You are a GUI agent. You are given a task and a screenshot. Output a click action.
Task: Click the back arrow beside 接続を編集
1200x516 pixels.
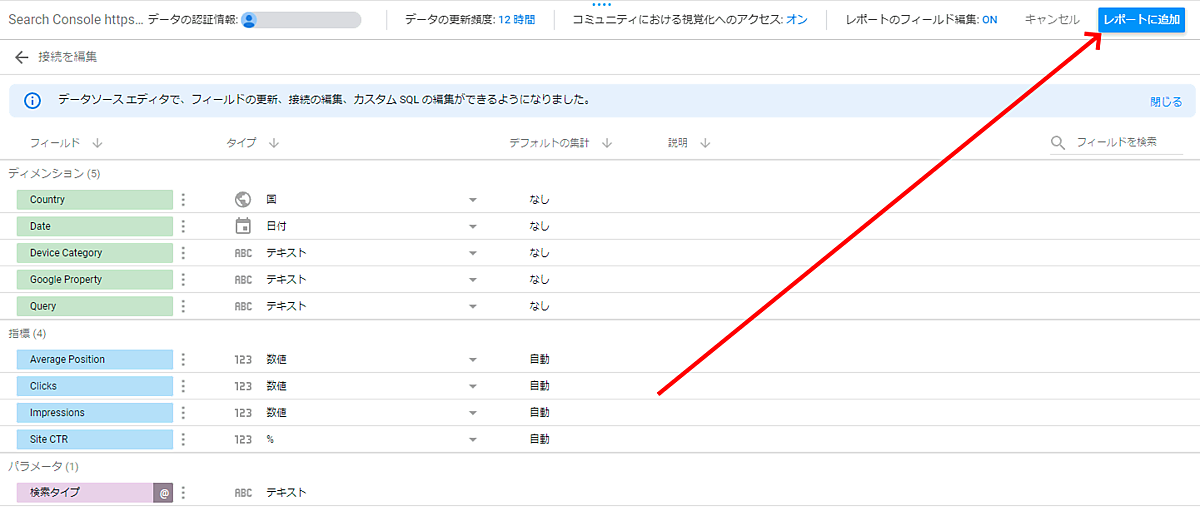pos(21,57)
